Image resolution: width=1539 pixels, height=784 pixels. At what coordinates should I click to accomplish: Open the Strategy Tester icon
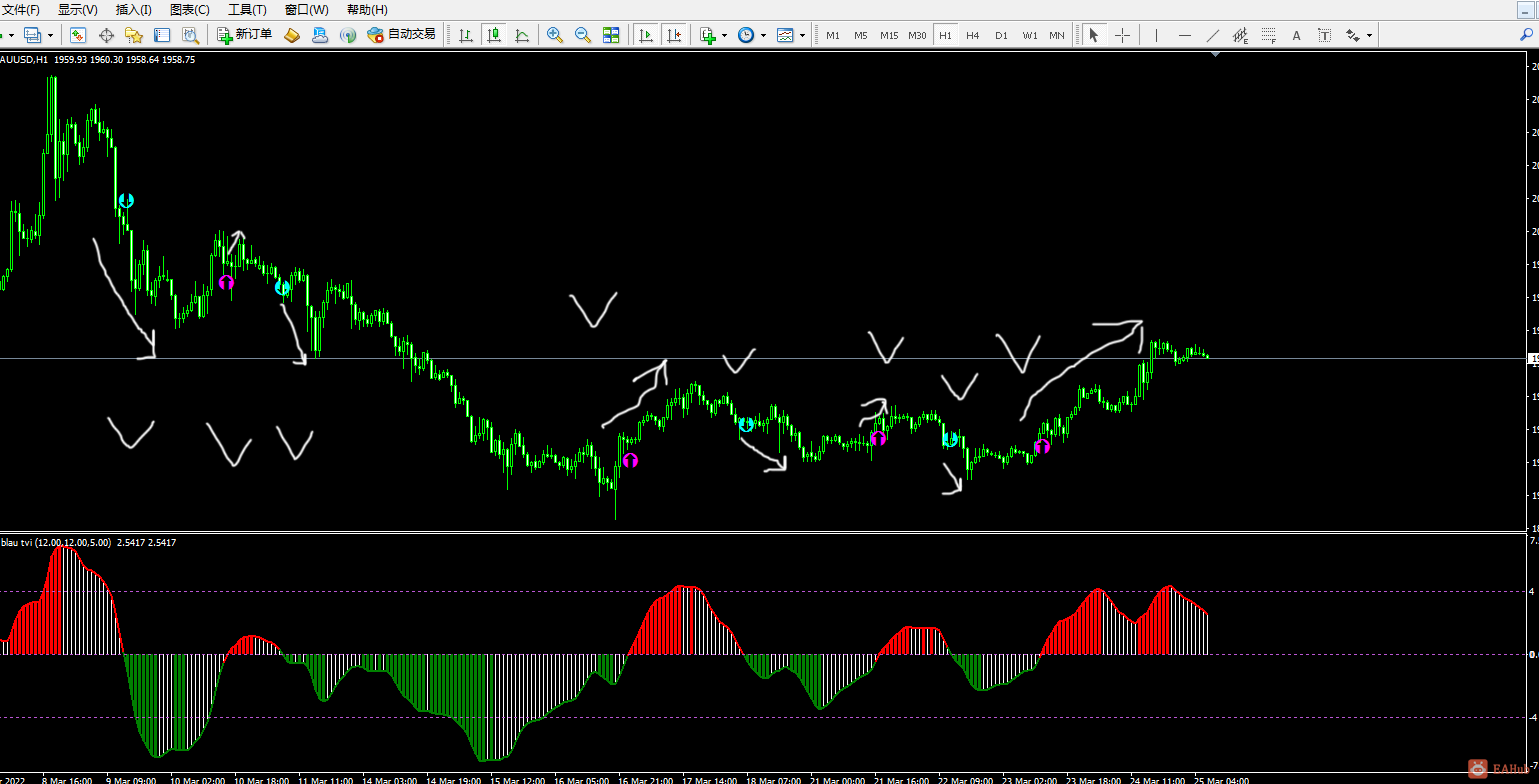pyautogui.click(x=190, y=35)
